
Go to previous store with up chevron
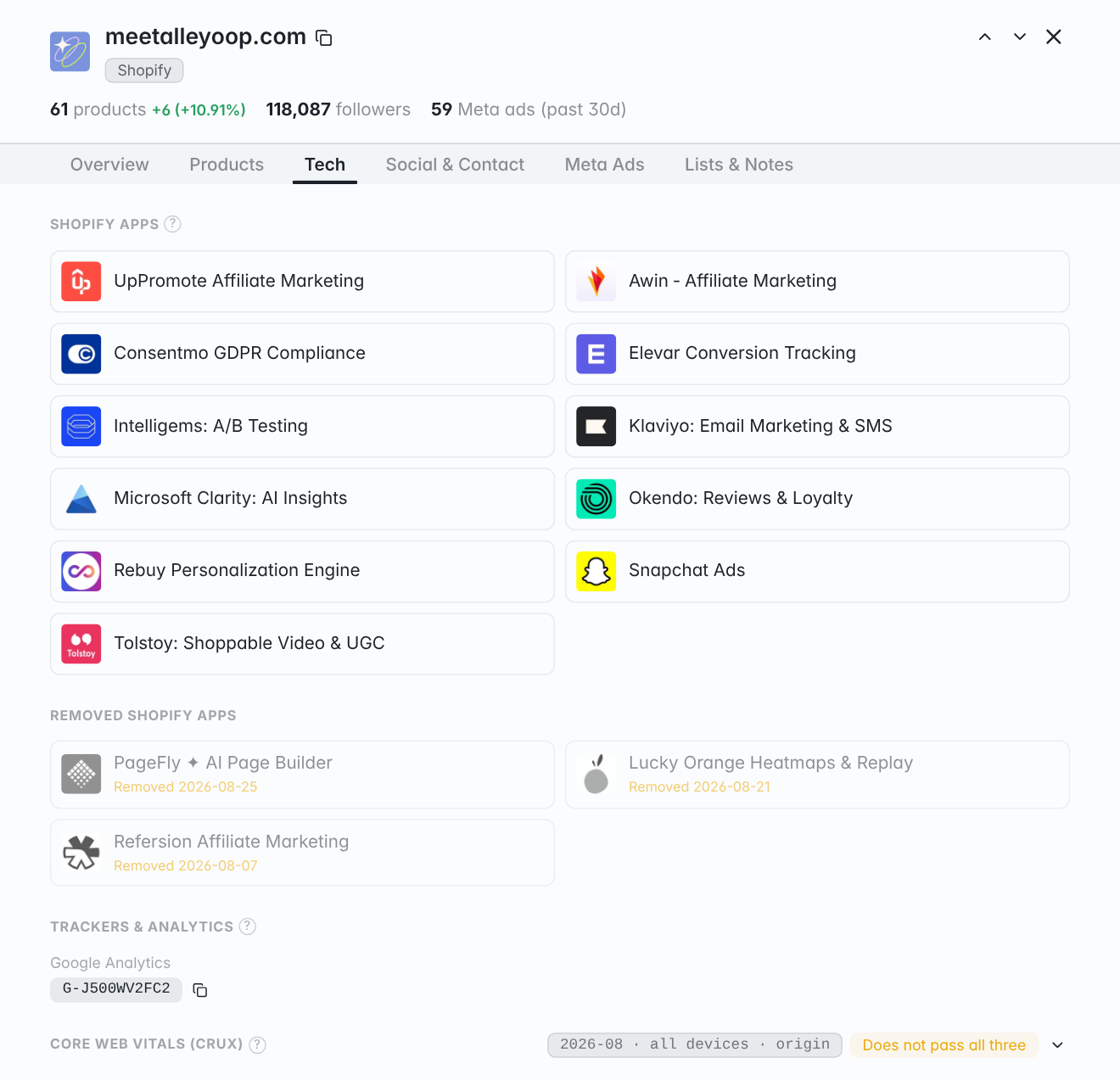(x=985, y=36)
